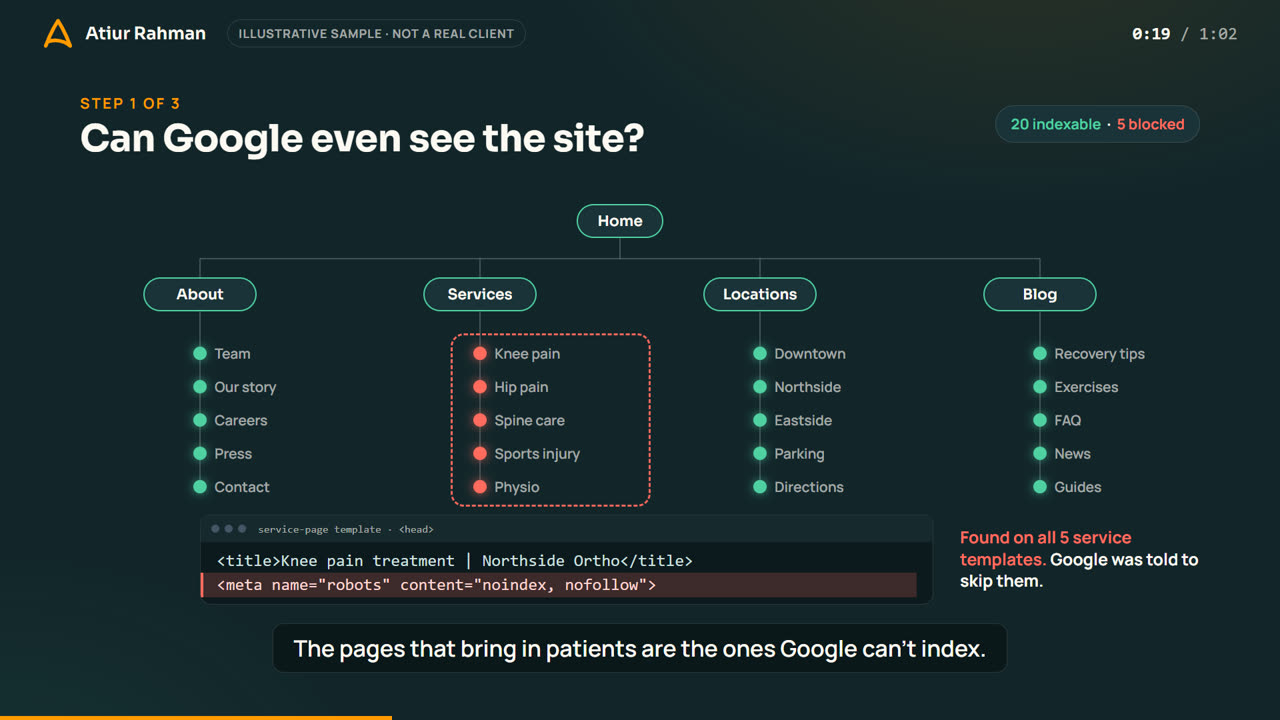The image size is (1280, 720).
Task: Click the Knee pain page label
Action: [x=527, y=354]
